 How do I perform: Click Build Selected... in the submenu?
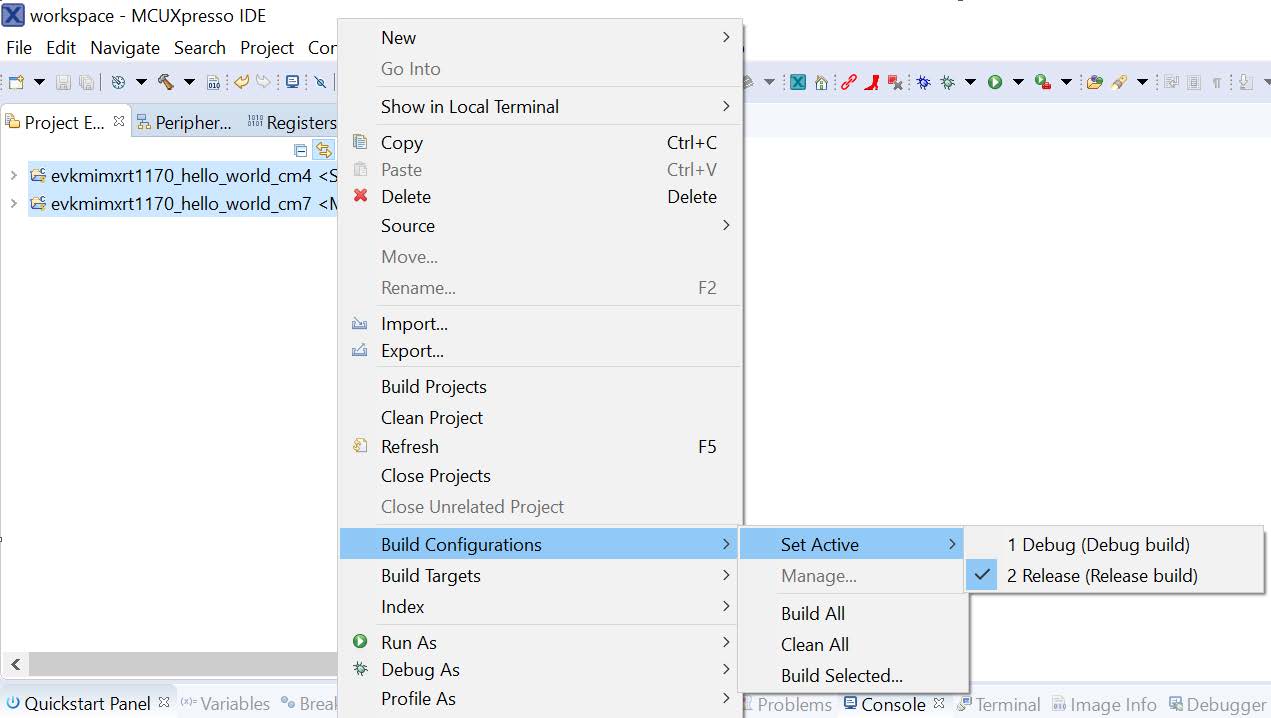pos(841,676)
